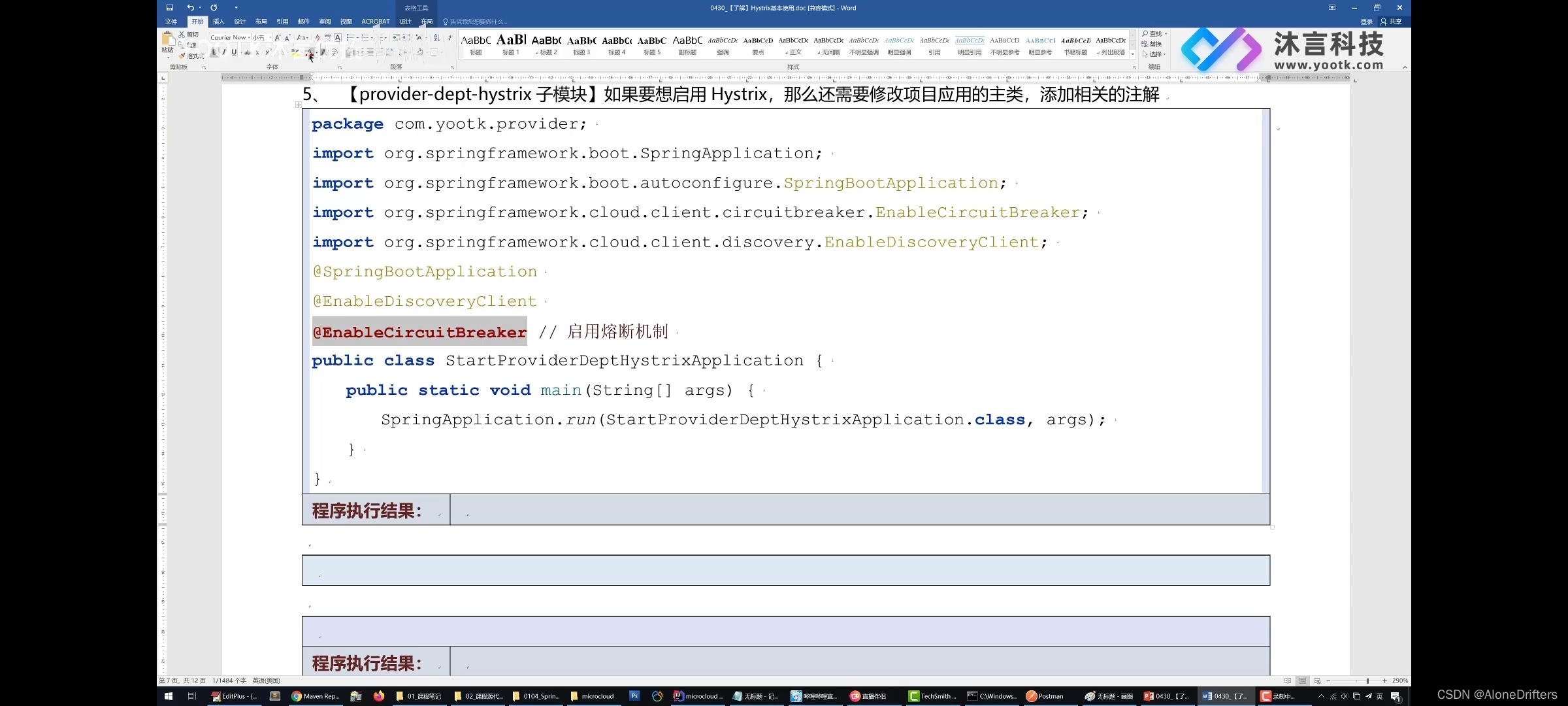Click the Grow Font icon
Image resolution: width=1568 pixels, height=706 pixels.
pyautogui.click(x=278, y=38)
